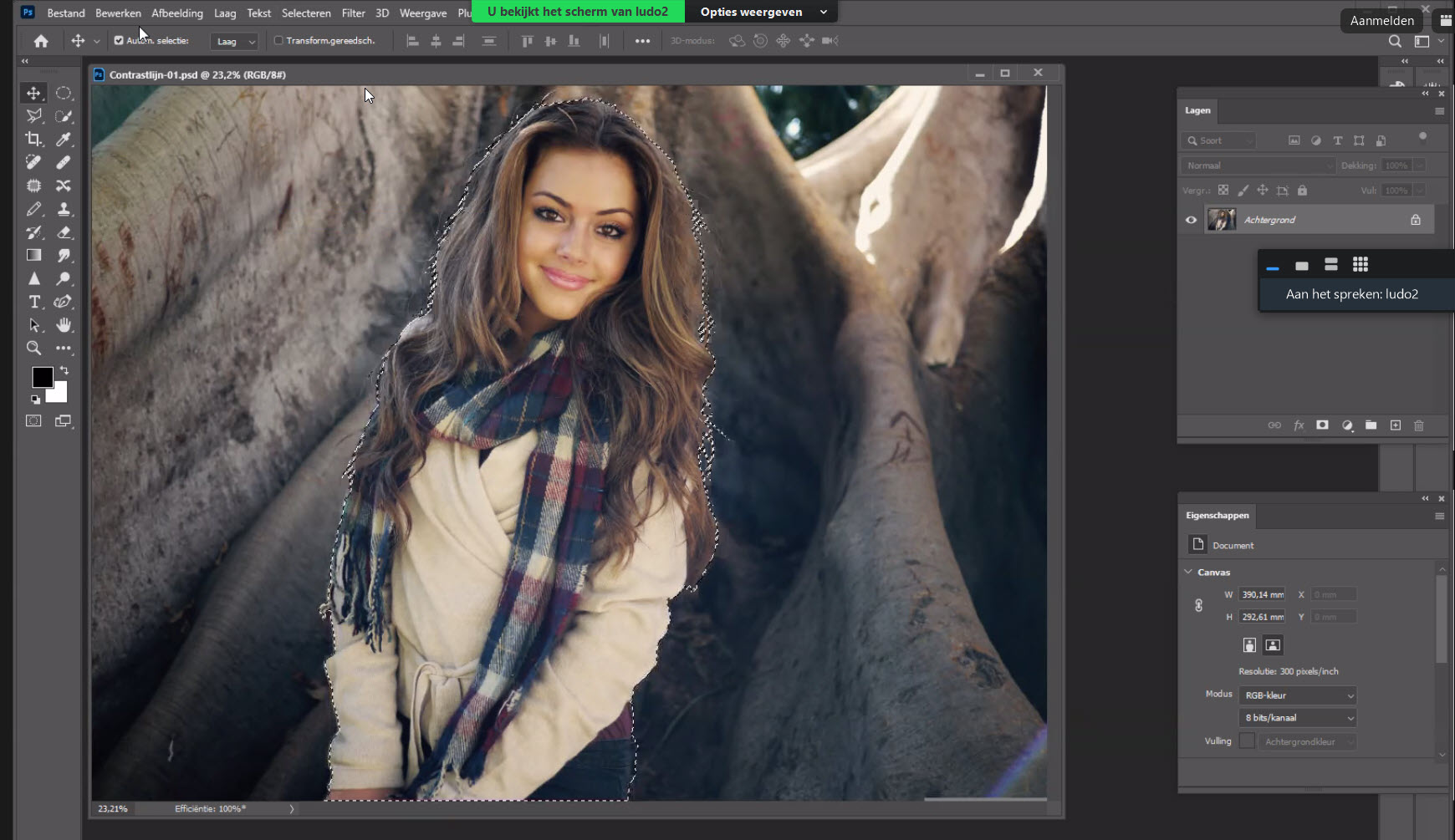
Task: Toggle the lock all padlock next to Vergr.
Action: (x=1302, y=191)
